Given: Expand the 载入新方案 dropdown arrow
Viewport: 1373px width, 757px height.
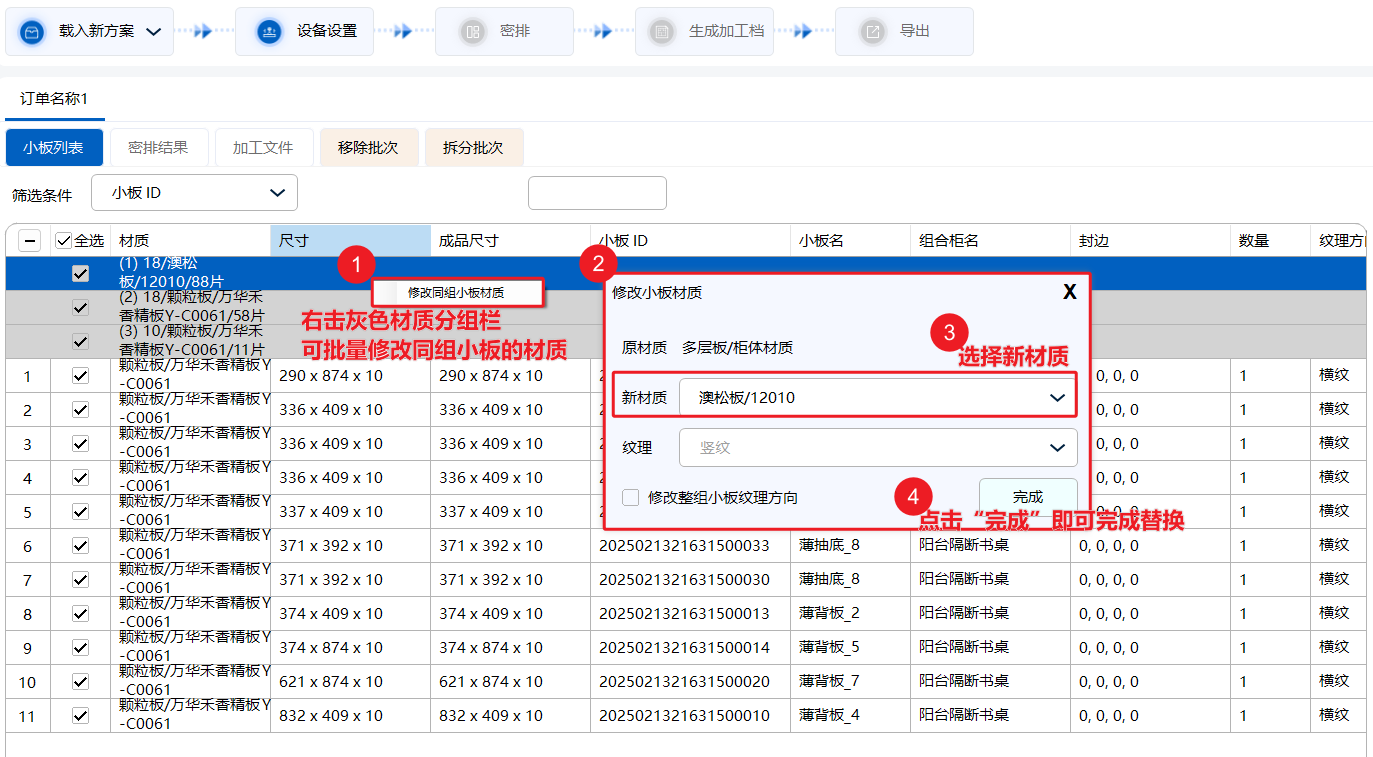Looking at the screenshot, I should 153,32.
